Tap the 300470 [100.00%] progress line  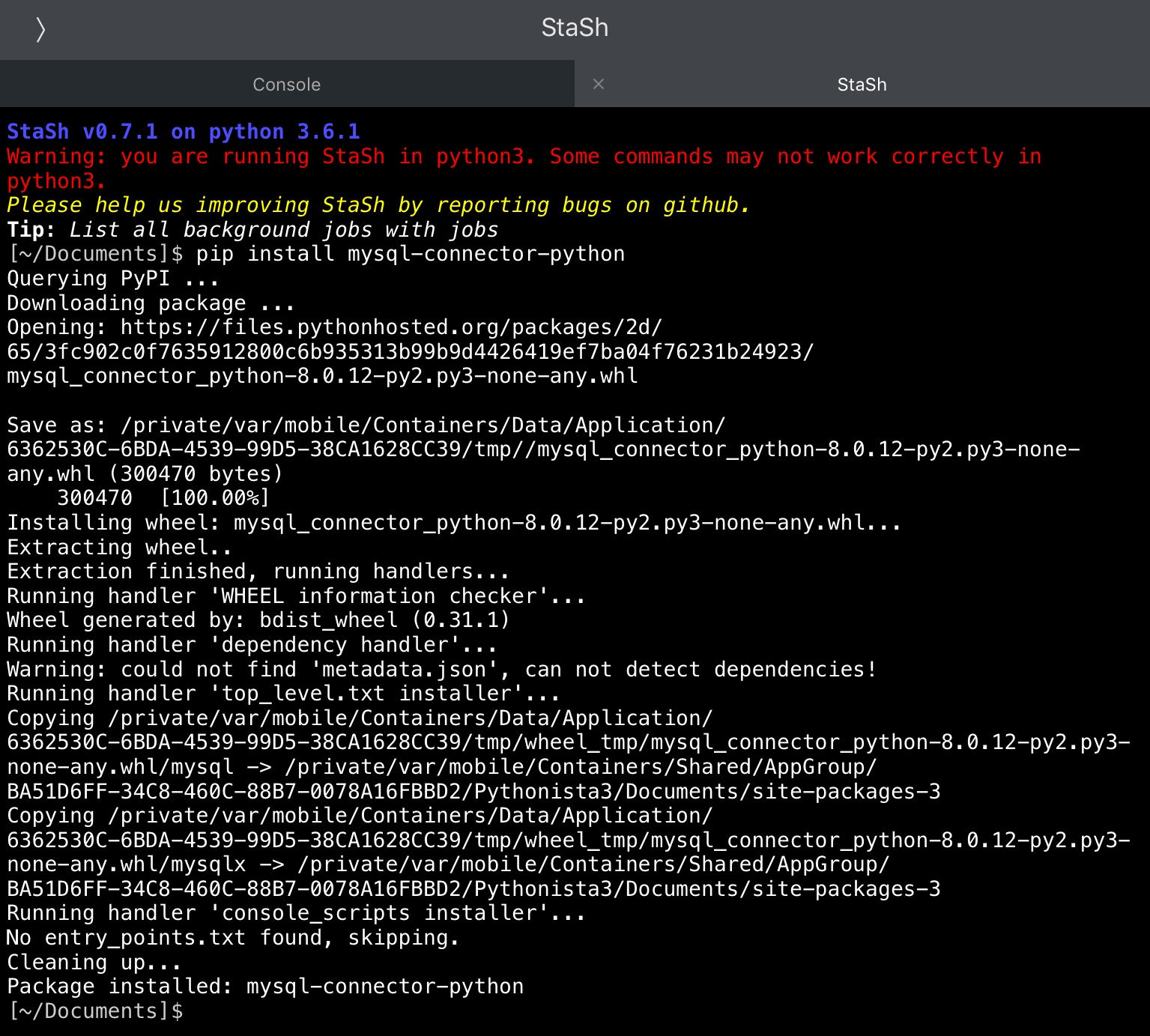click(x=163, y=498)
